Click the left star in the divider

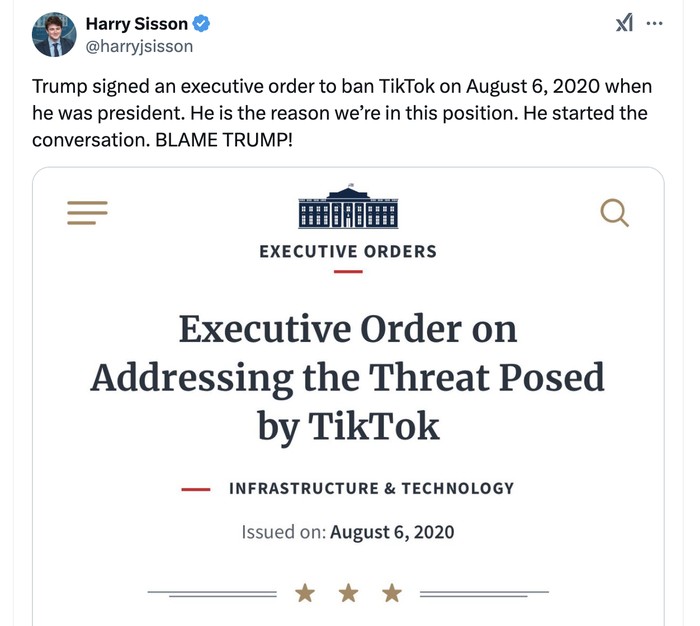coord(305,594)
